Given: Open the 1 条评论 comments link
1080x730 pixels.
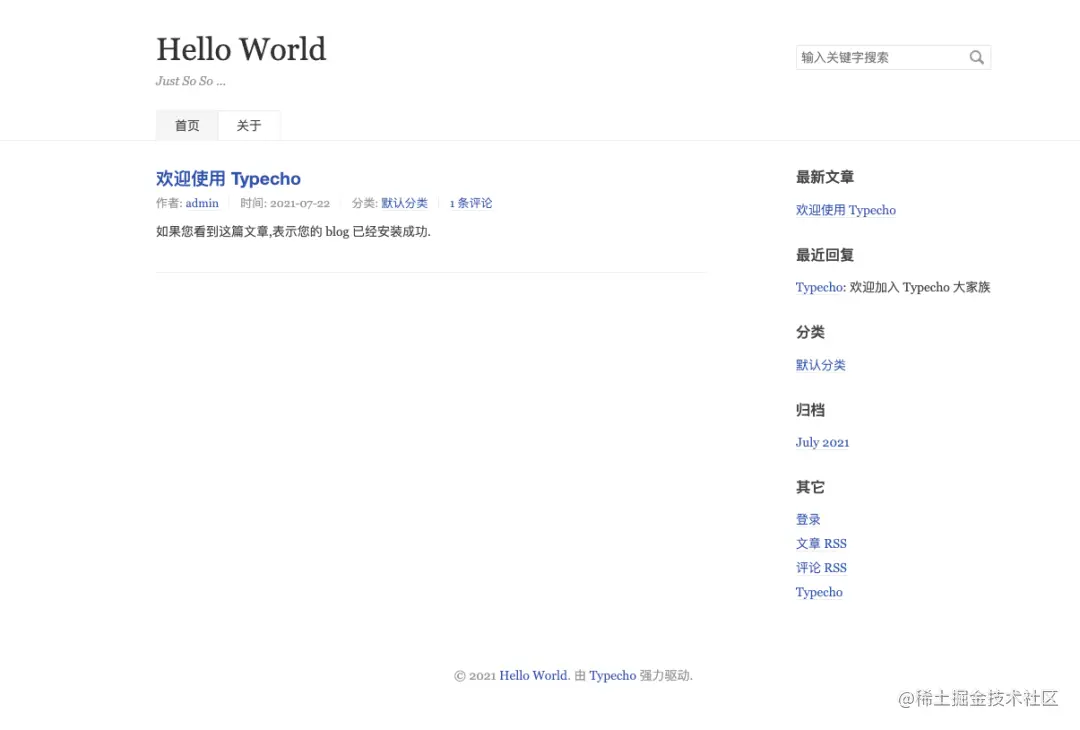Looking at the screenshot, I should point(470,203).
